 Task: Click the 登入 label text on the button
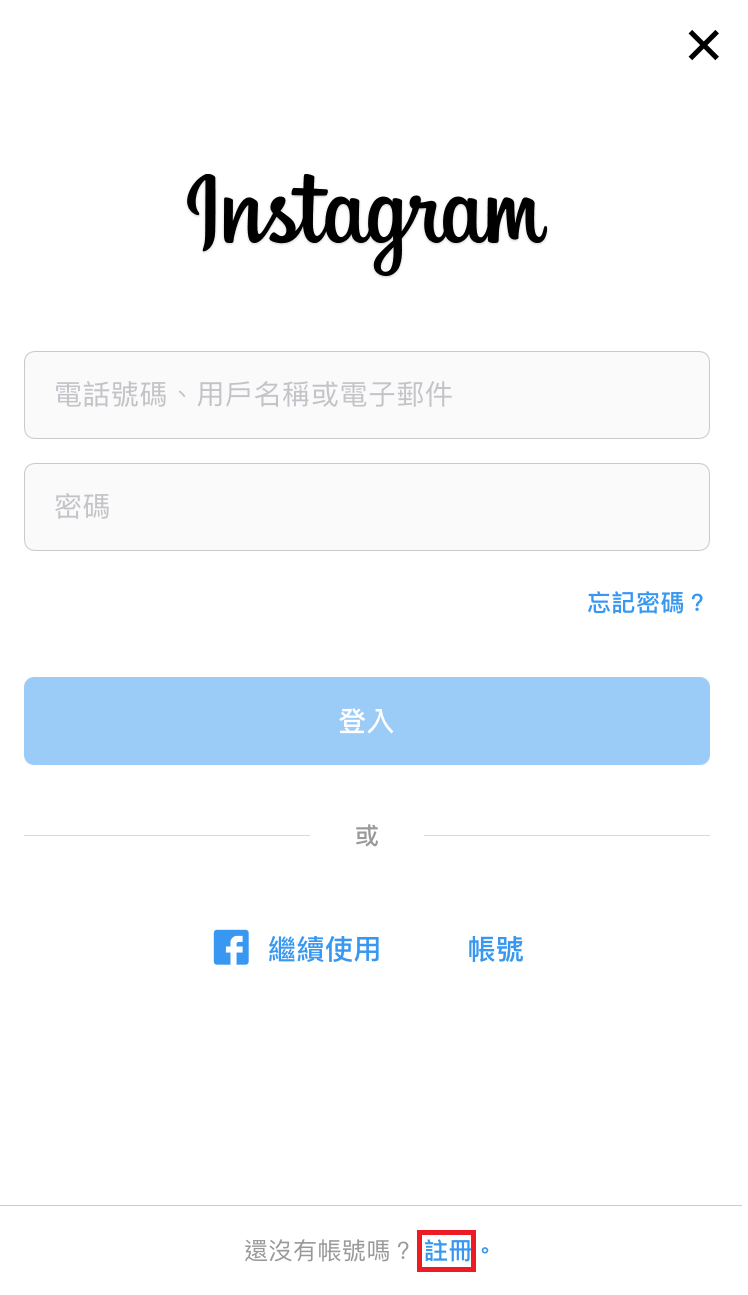(x=367, y=721)
